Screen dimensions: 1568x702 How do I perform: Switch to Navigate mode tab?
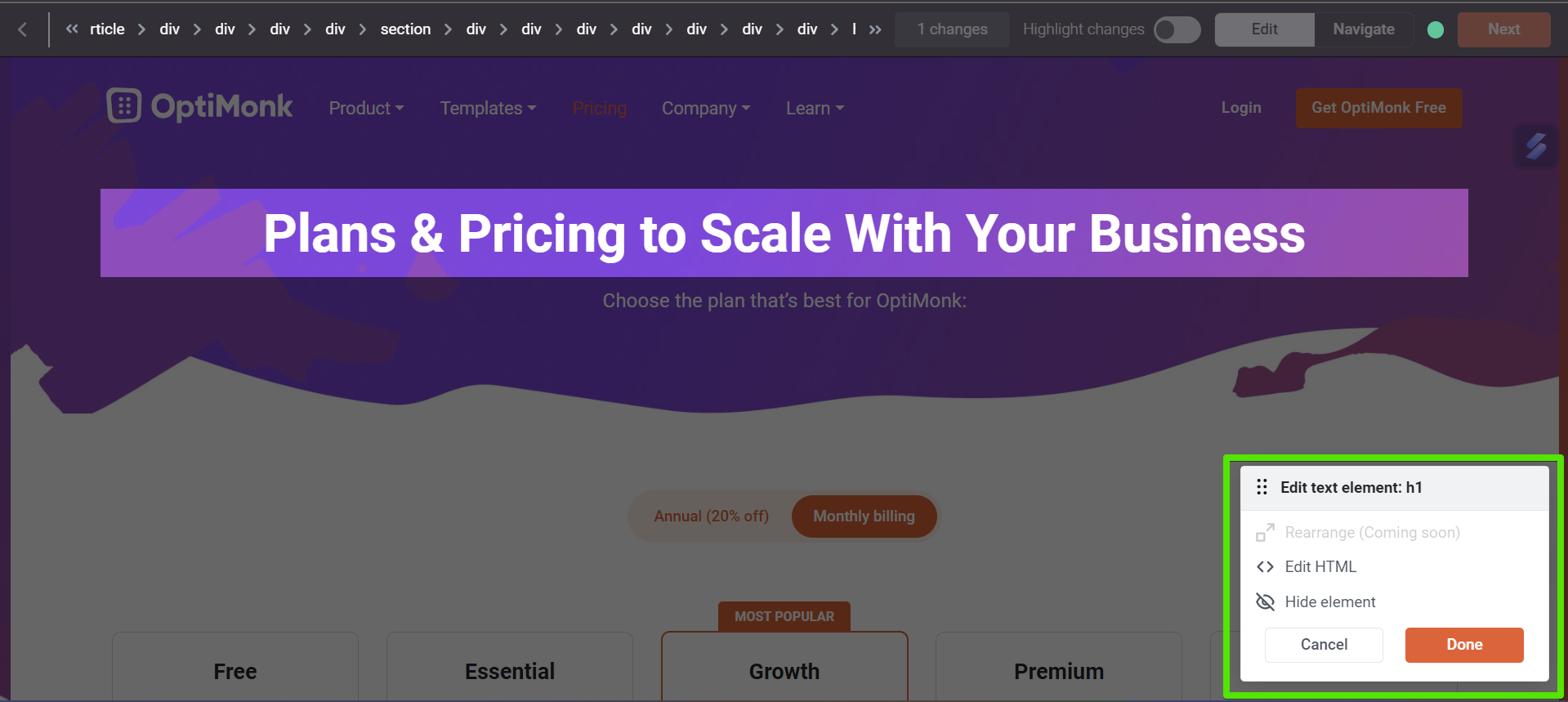[1364, 29]
